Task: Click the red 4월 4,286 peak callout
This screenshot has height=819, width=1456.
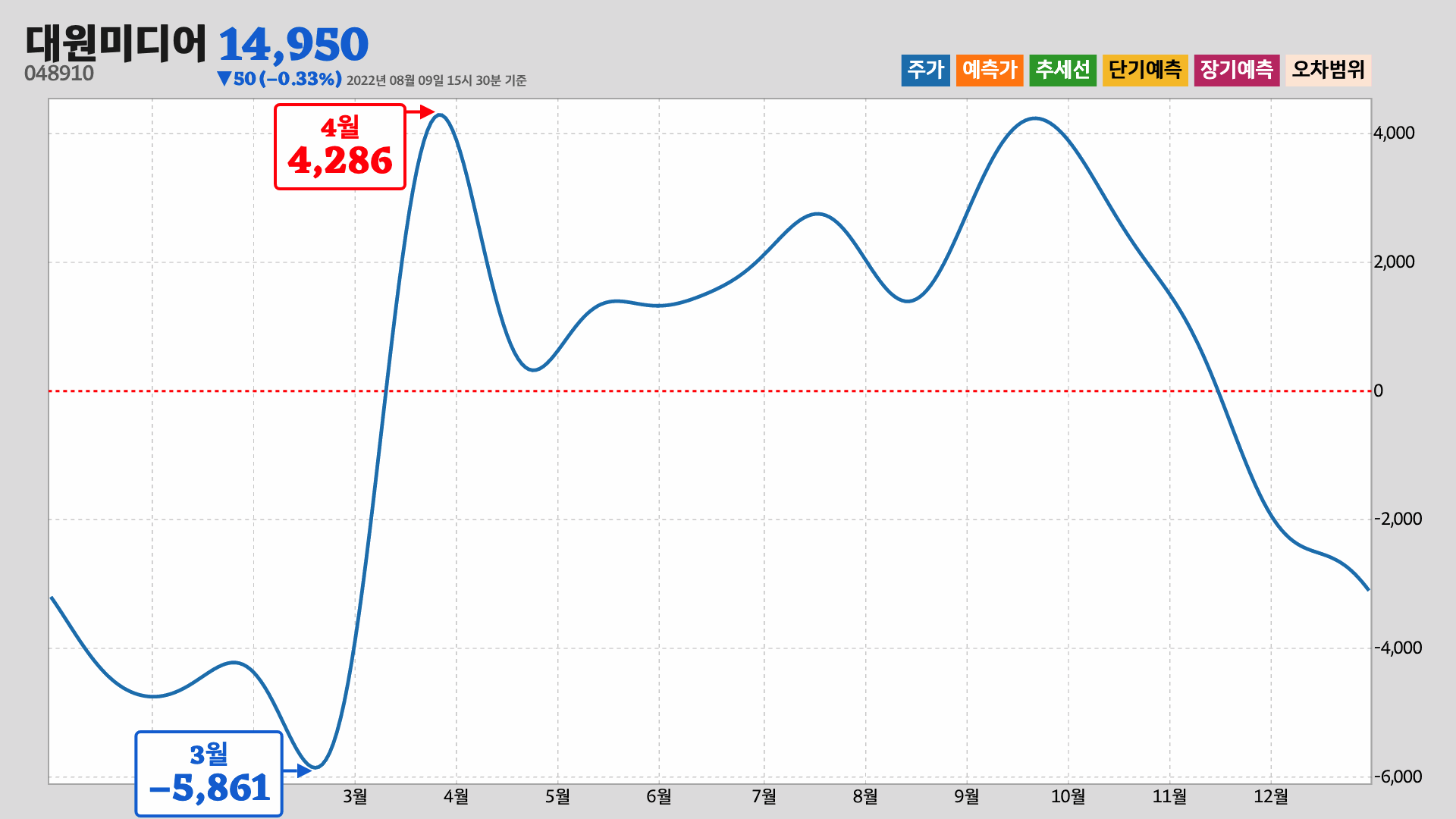Action: point(340,147)
